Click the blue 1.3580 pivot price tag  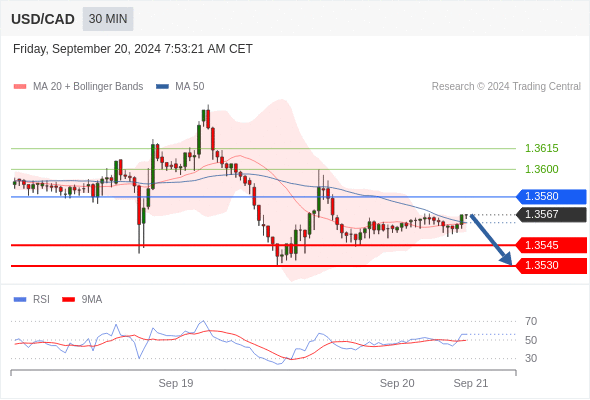(x=551, y=196)
